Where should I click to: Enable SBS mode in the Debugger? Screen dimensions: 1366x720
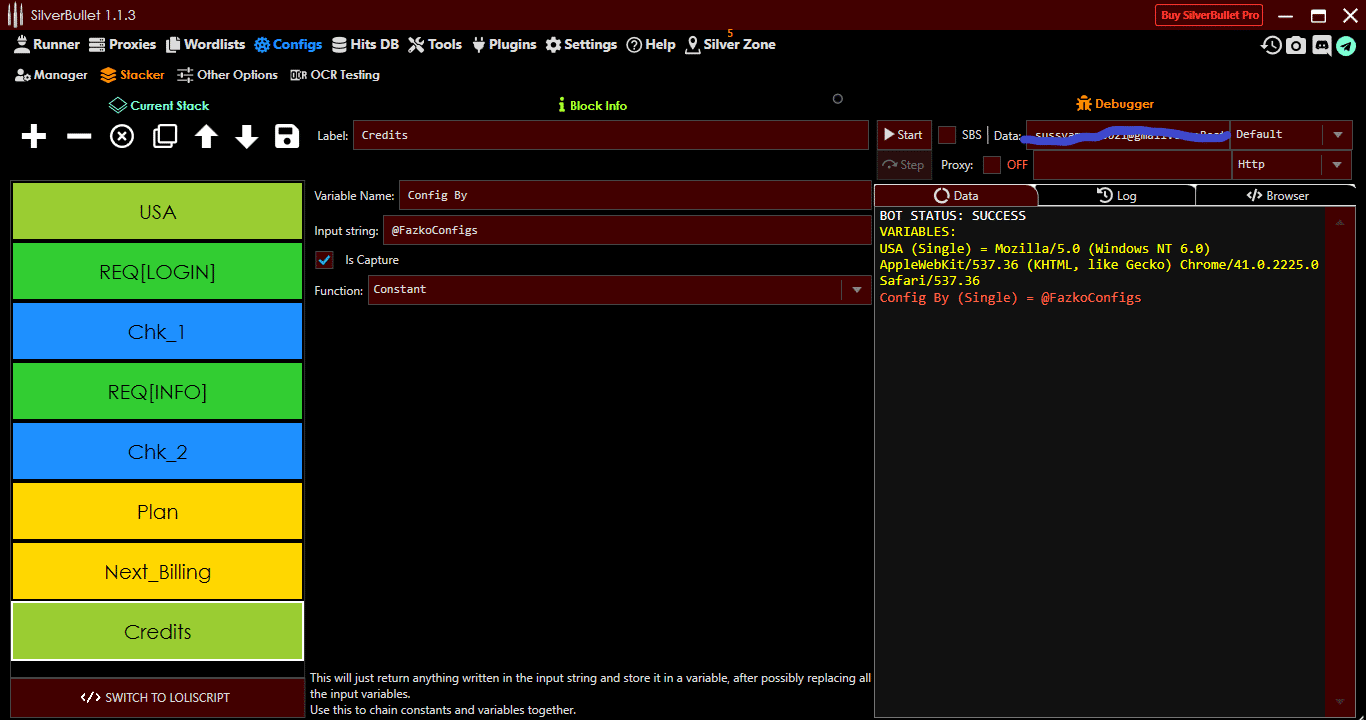click(x=947, y=133)
